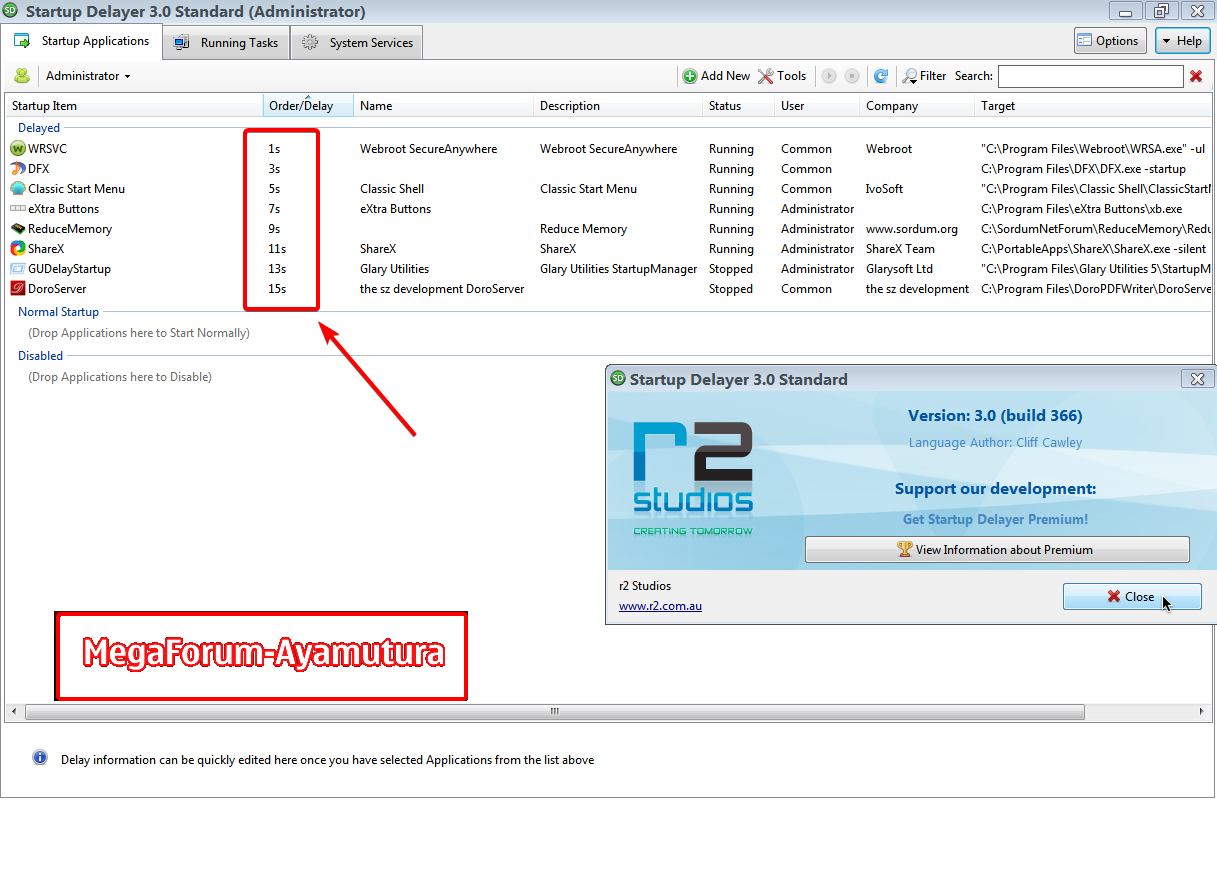Click View Information about Premium button
This screenshot has height=889, width=1217.
(x=997, y=549)
